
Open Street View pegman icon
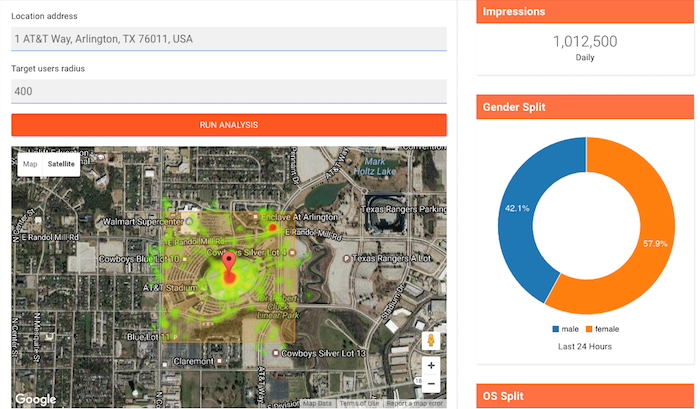coord(431,340)
